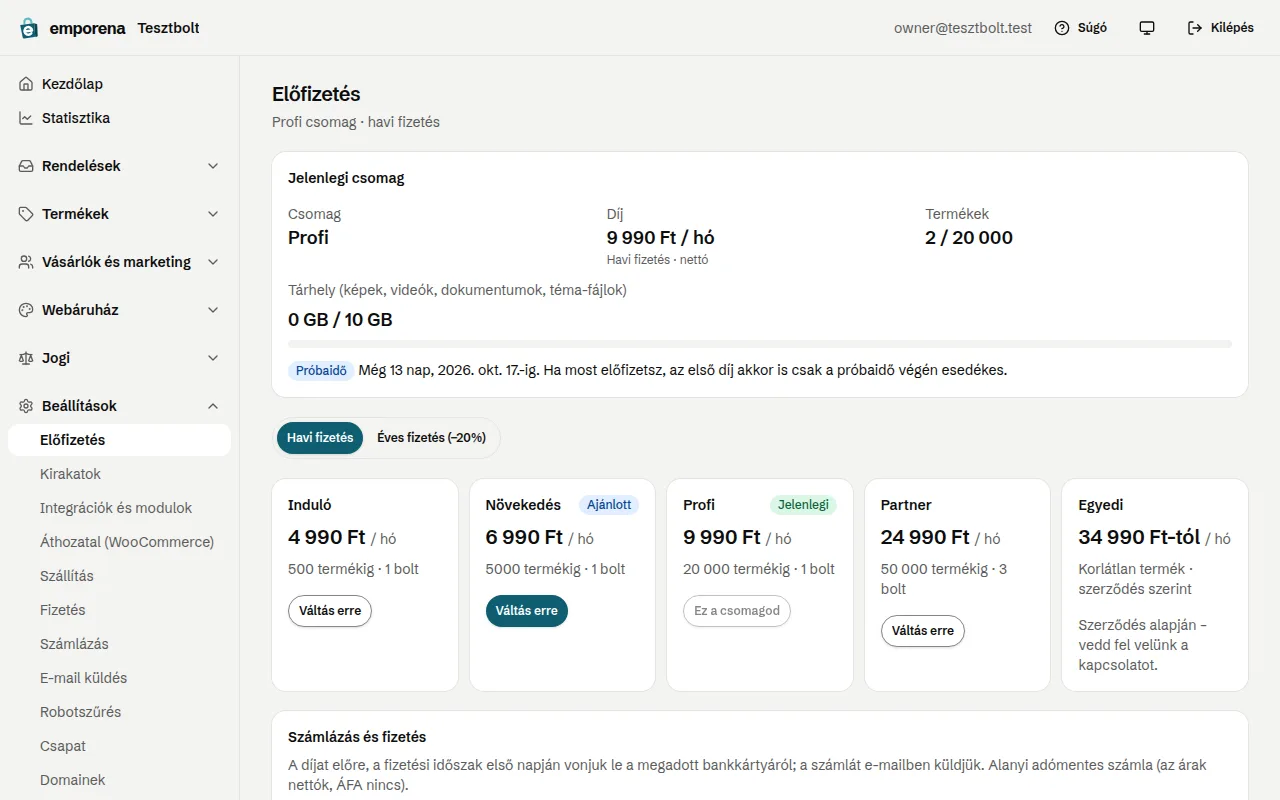Image resolution: width=1280 pixels, height=800 pixels.
Task: Click the Jelenlegi badge on Profi plan
Action: [803, 505]
